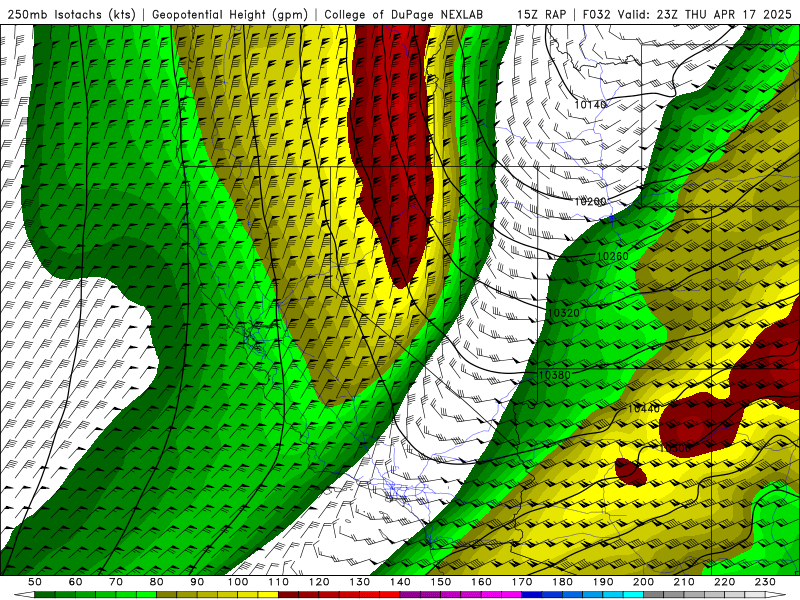Click the 10380 height contour label
The height and width of the screenshot is (600, 800).
click(x=555, y=375)
